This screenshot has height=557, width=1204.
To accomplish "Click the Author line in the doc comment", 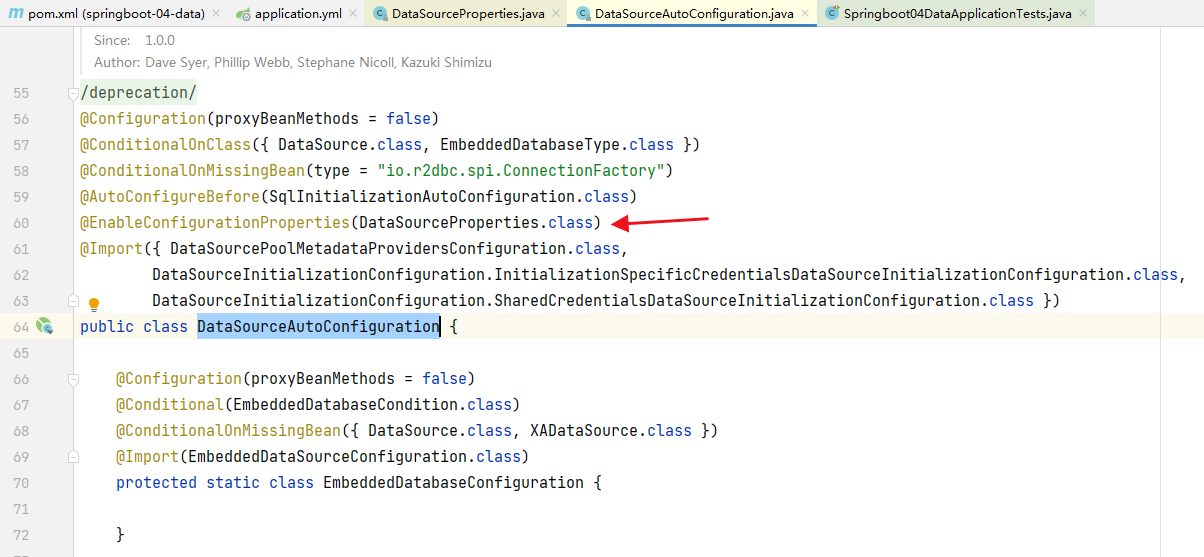I will pyautogui.click(x=293, y=62).
